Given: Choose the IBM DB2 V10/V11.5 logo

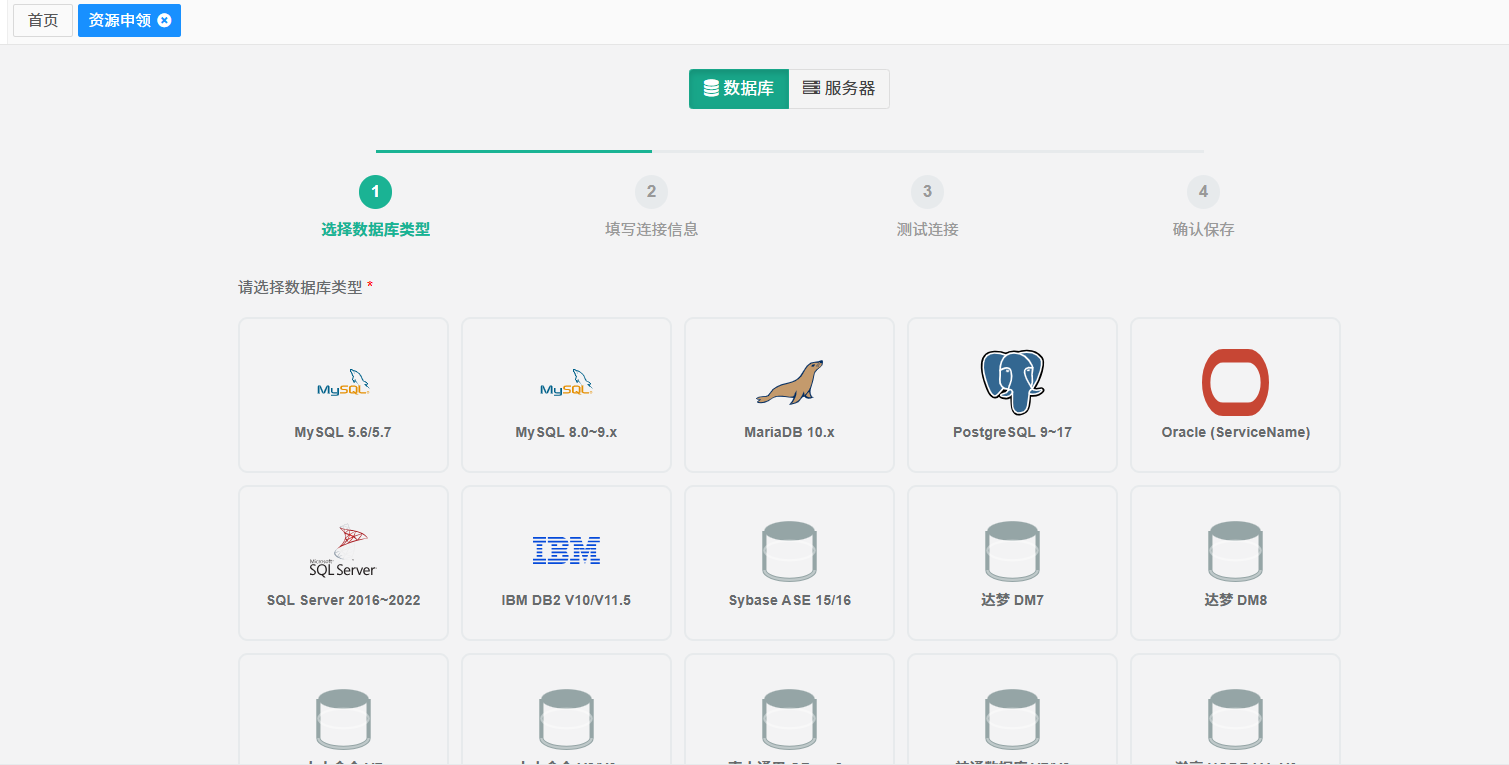Looking at the screenshot, I should (x=566, y=550).
